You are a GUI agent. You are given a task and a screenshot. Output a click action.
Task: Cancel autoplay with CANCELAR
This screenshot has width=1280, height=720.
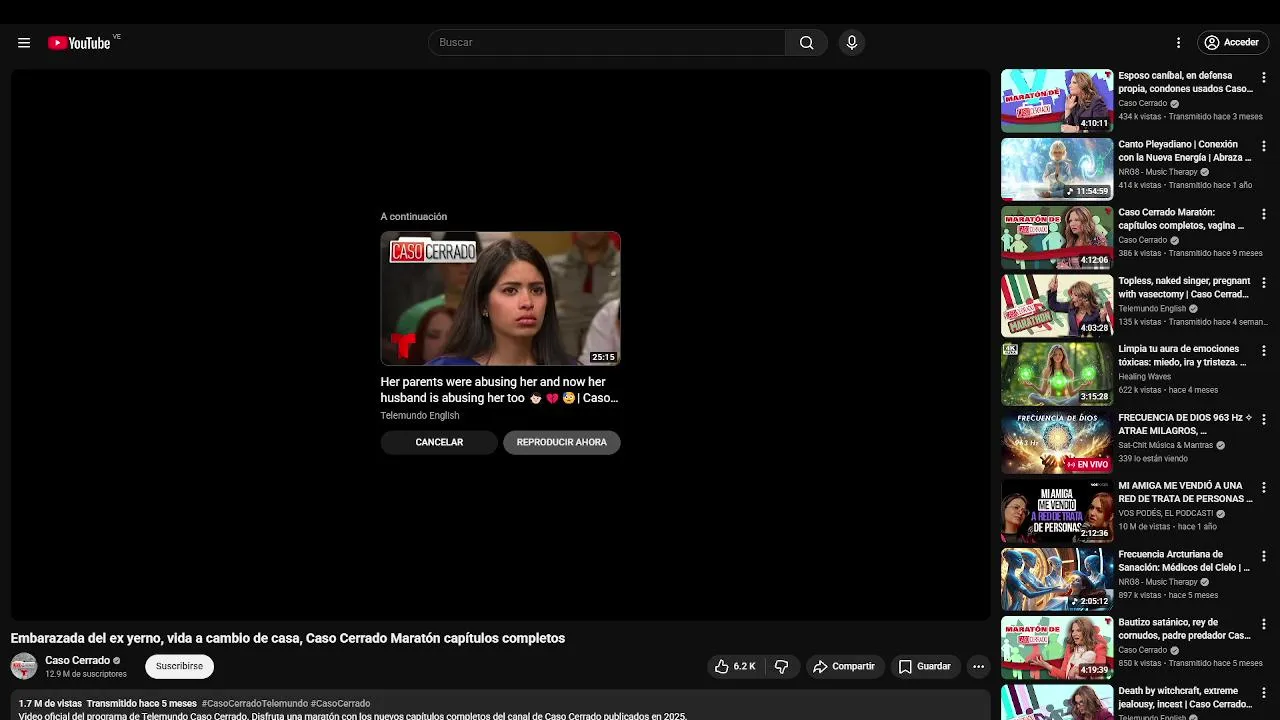pyautogui.click(x=439, y=442)
